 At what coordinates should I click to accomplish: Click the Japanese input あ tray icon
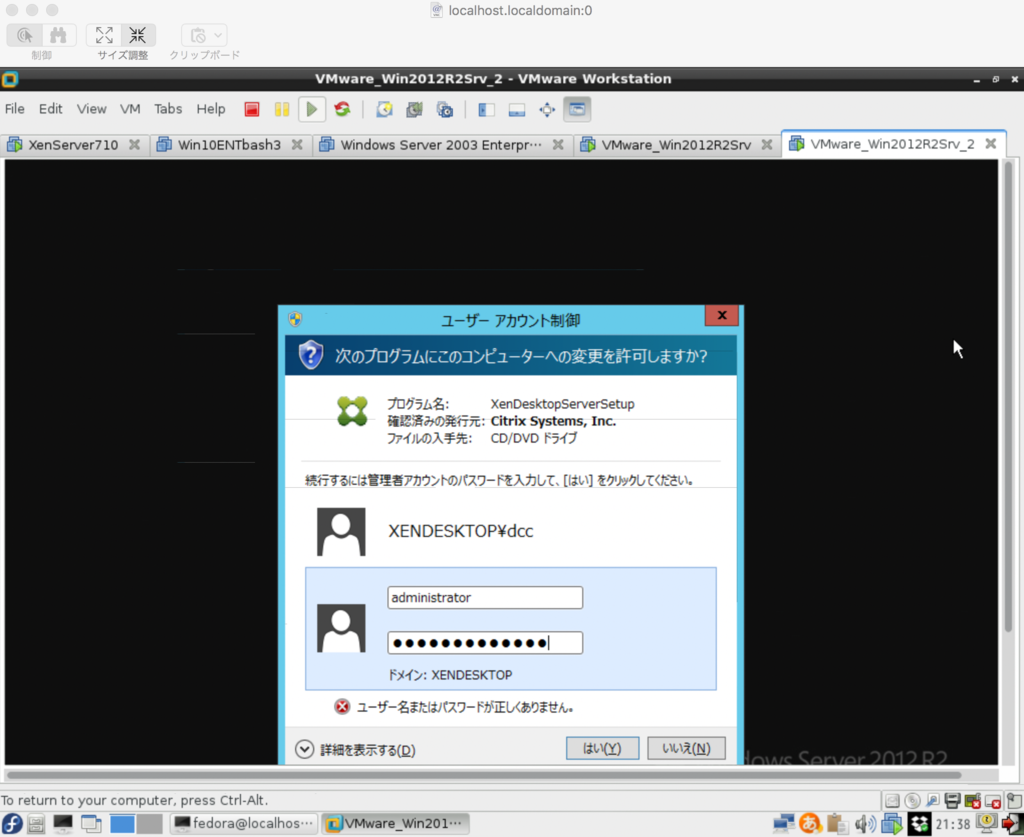point(810,824)
